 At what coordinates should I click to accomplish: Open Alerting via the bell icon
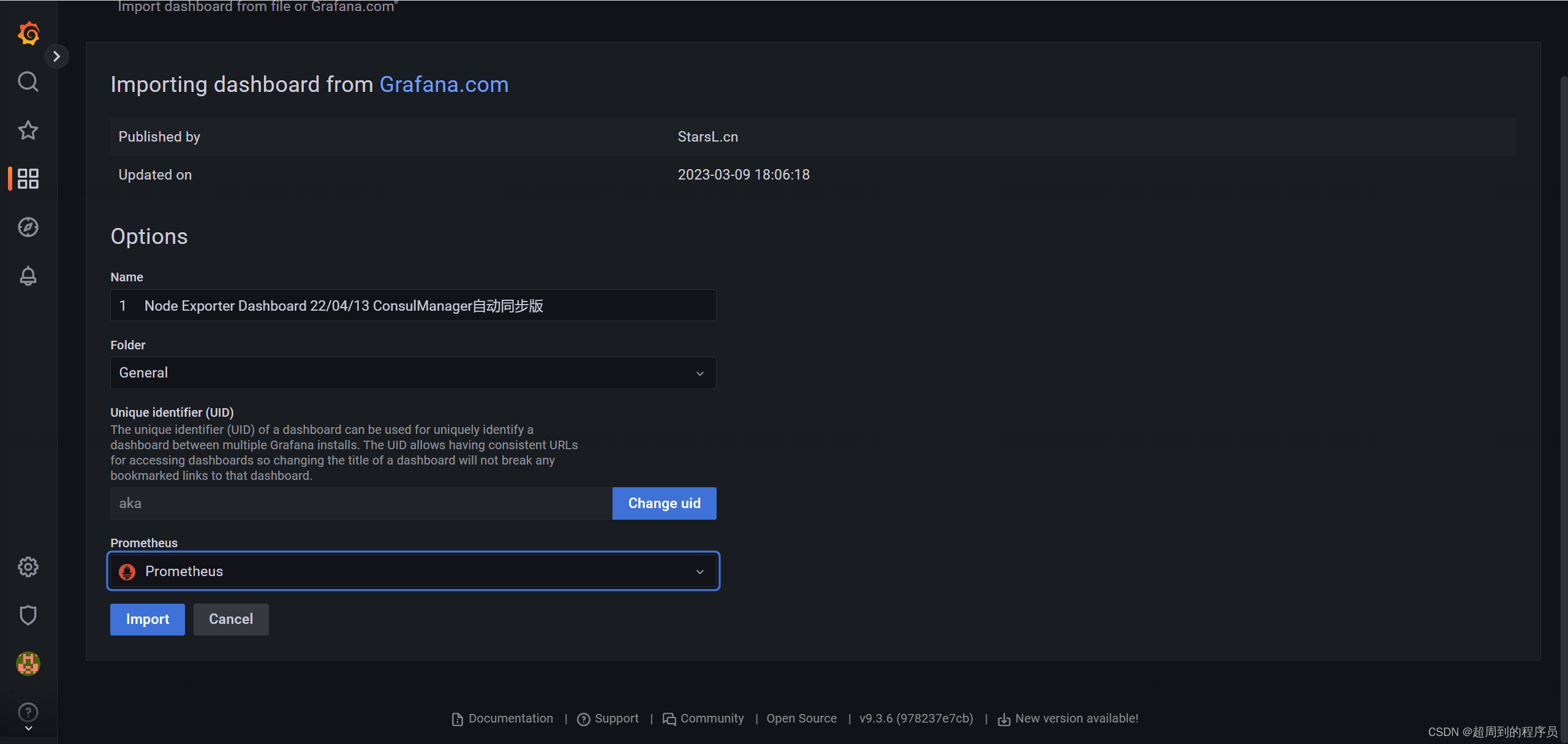(x=28, y=276)
